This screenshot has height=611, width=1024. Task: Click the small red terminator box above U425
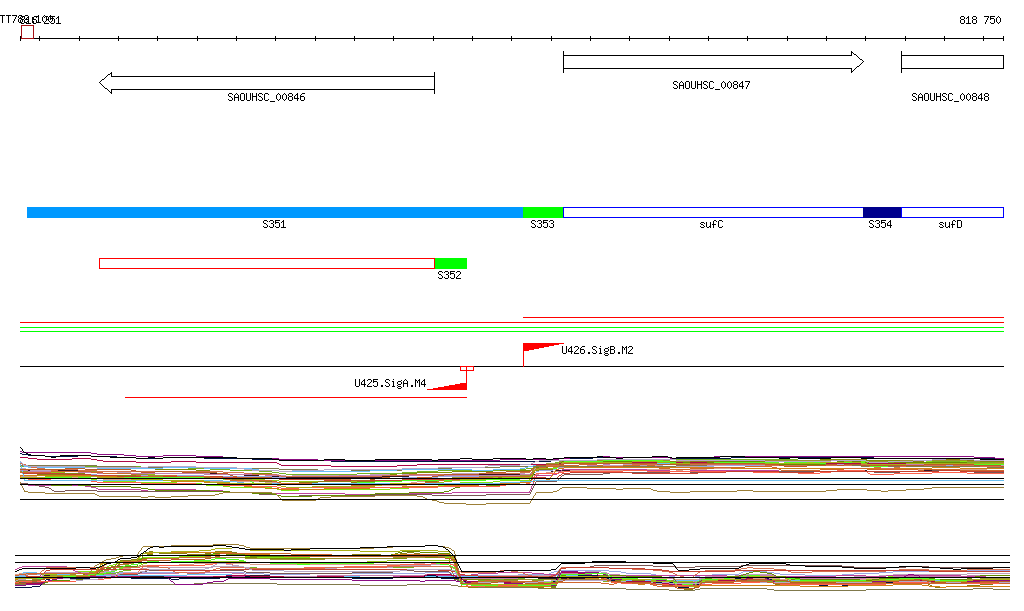coord(466,369)
